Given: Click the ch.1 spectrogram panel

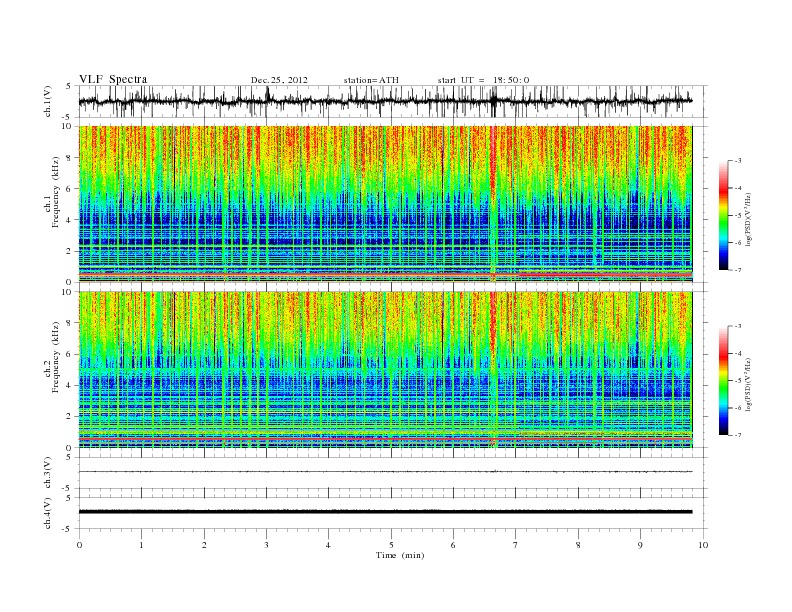Looking at the screenshot, I should [385, 204].
